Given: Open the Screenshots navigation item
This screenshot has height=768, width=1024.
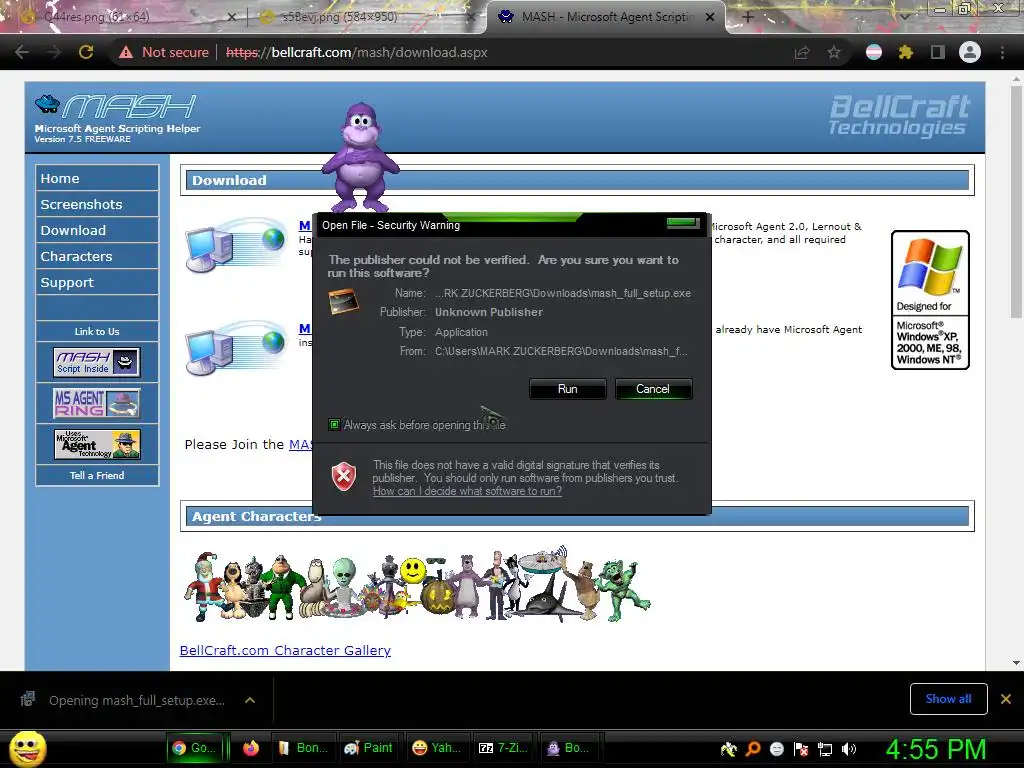Looking at the screenshot, I should click(x=97, y=204).
